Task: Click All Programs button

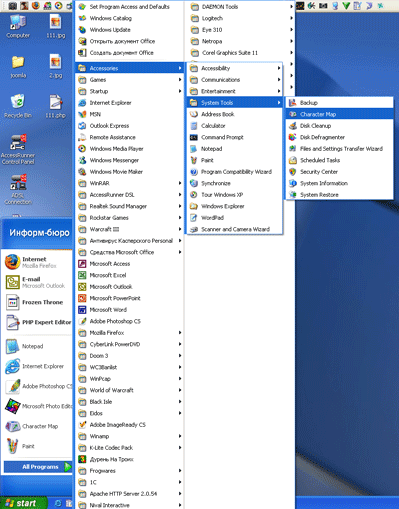Action: pos(38,467)
